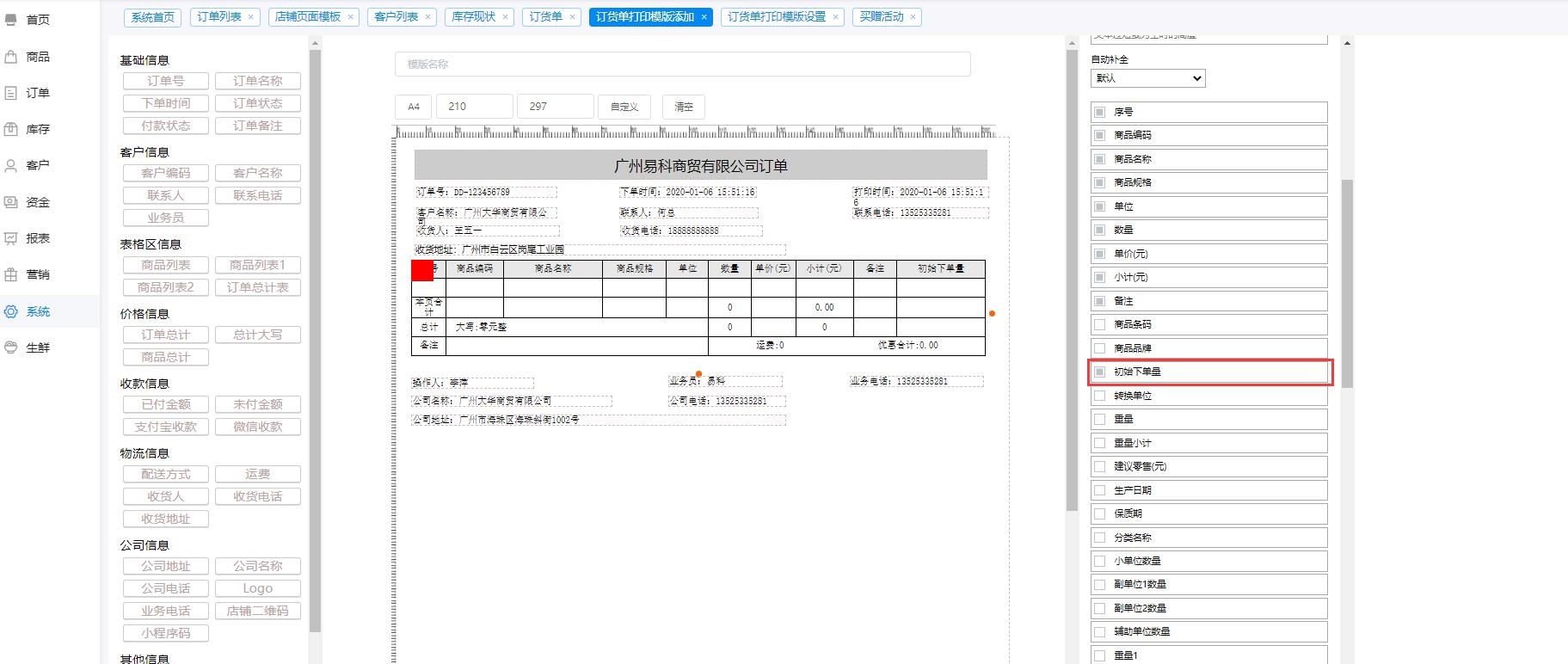Viewport: 1568px width, 664px height.
Task: Click the 生鲜 sidebar icon
Action: click(11, 347)
